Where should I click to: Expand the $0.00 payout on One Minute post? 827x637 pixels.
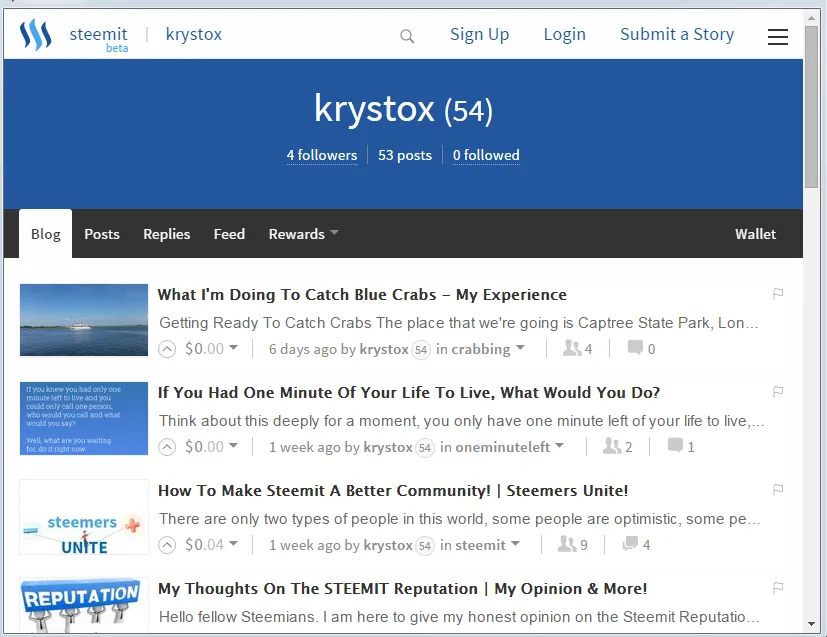(x=211, y=447)
